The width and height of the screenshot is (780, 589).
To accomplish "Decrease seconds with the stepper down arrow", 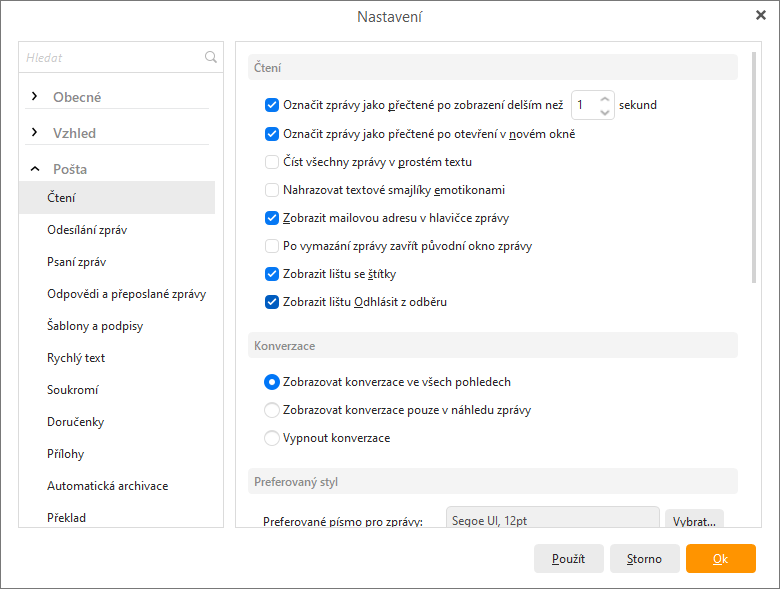I will click(x=605, y=112).
